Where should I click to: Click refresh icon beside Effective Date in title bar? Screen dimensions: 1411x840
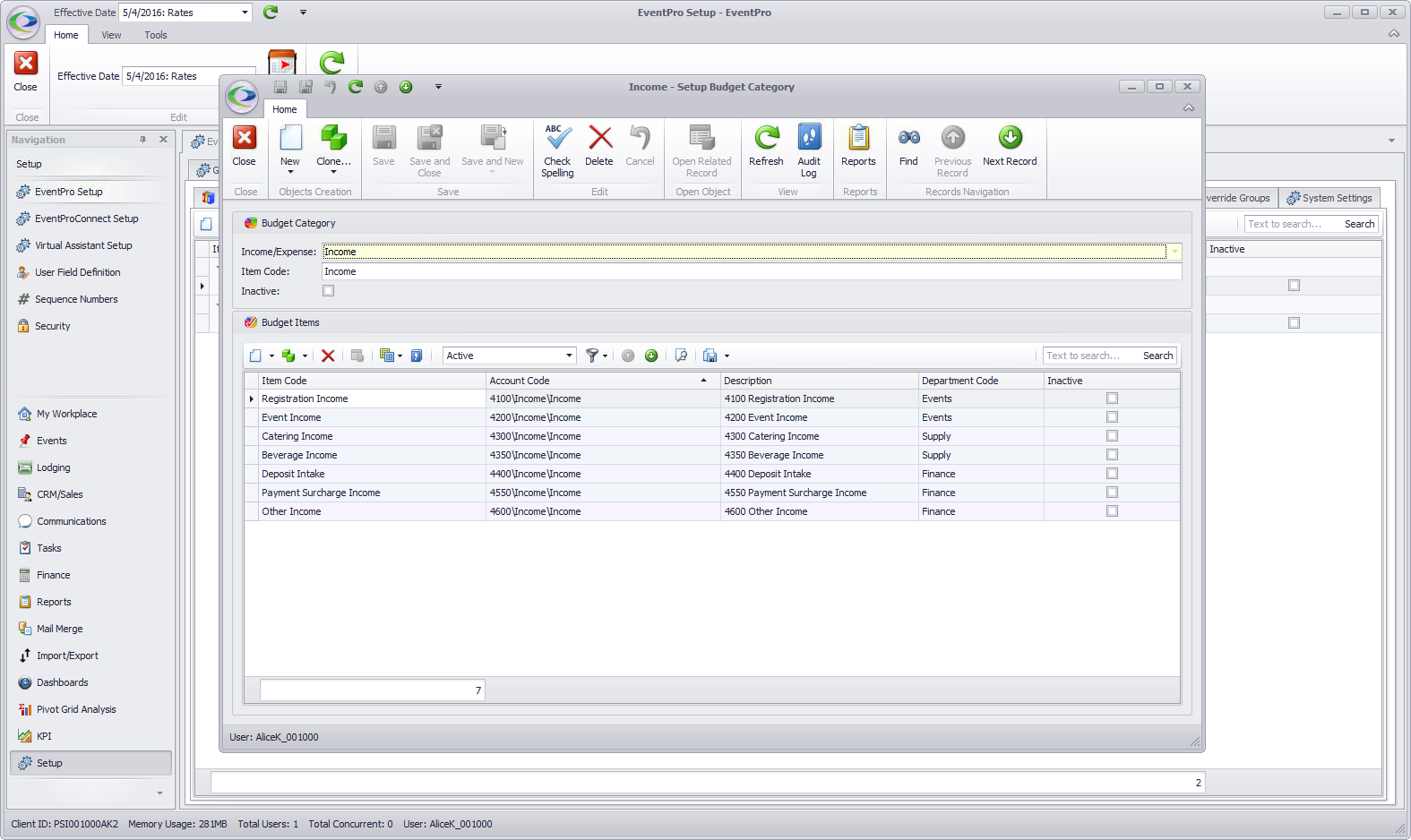click(x=271, y=12)
